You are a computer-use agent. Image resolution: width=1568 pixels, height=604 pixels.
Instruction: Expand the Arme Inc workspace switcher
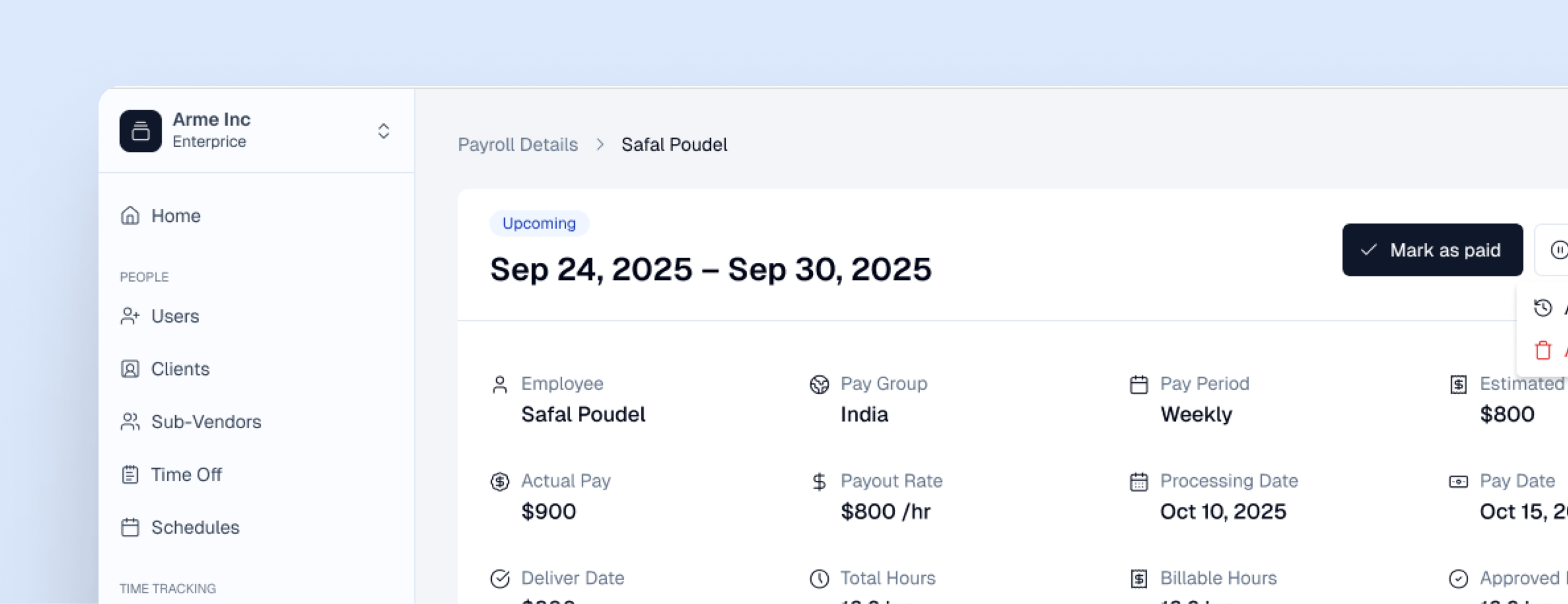coord(383,130)
